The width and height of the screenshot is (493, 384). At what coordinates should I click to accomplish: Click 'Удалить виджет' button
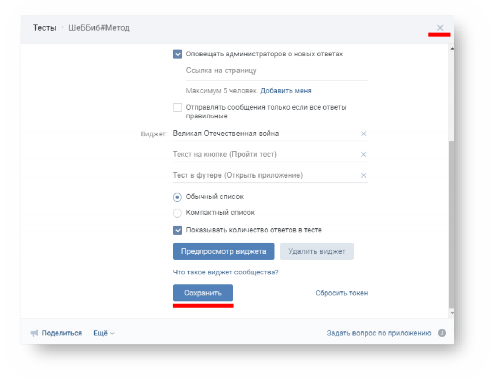point(317,251)
